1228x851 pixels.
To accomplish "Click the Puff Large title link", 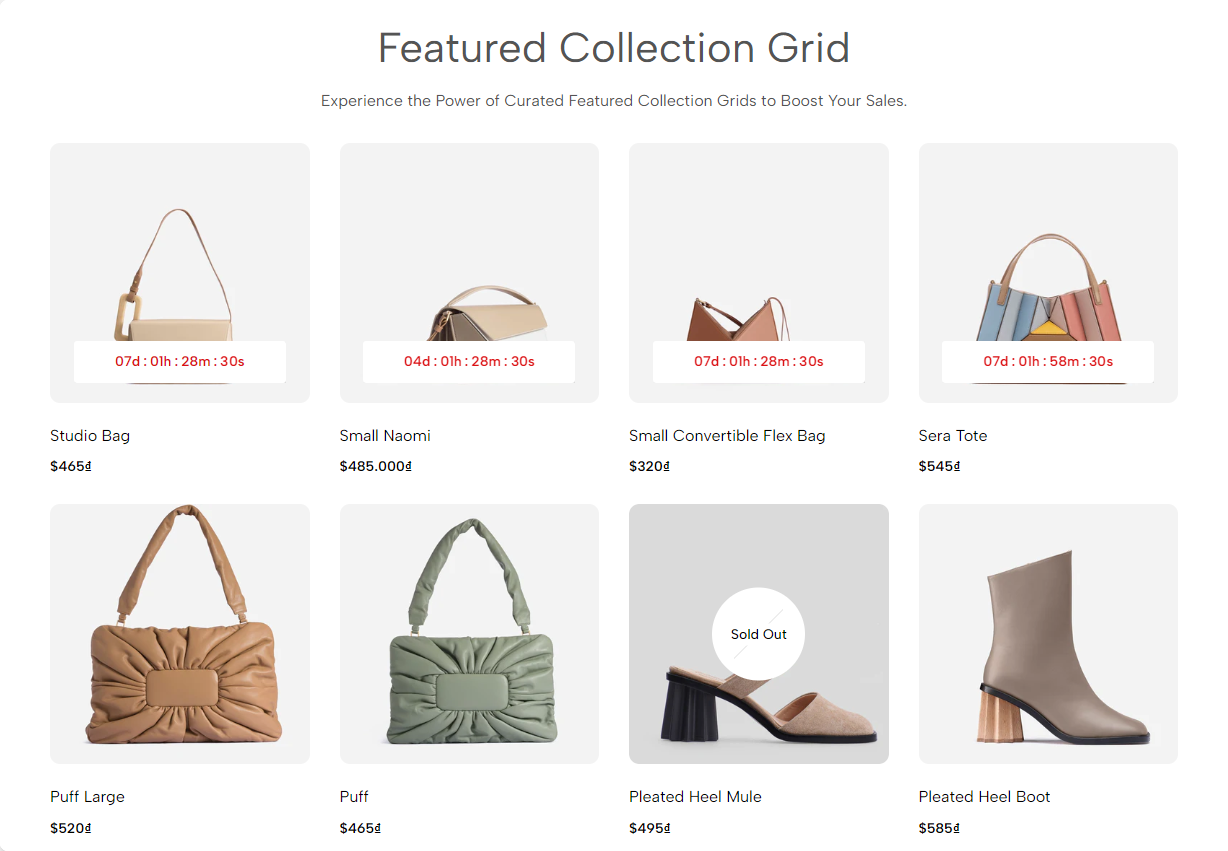I will (87, 797).
